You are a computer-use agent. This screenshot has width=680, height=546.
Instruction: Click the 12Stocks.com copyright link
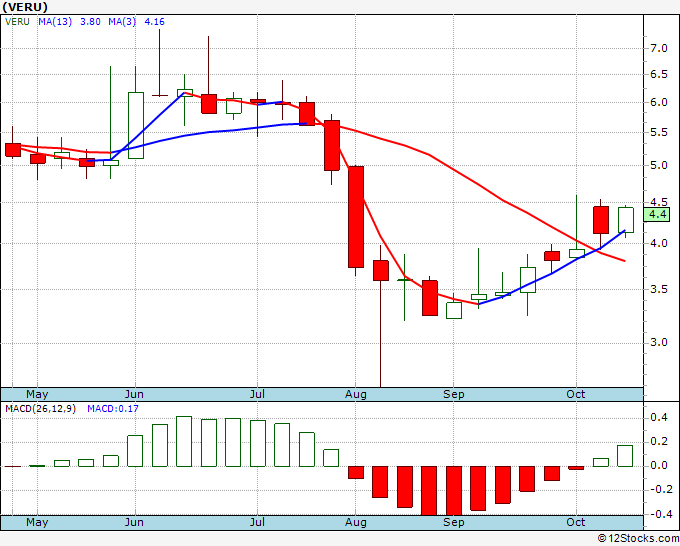coord(638,538)
